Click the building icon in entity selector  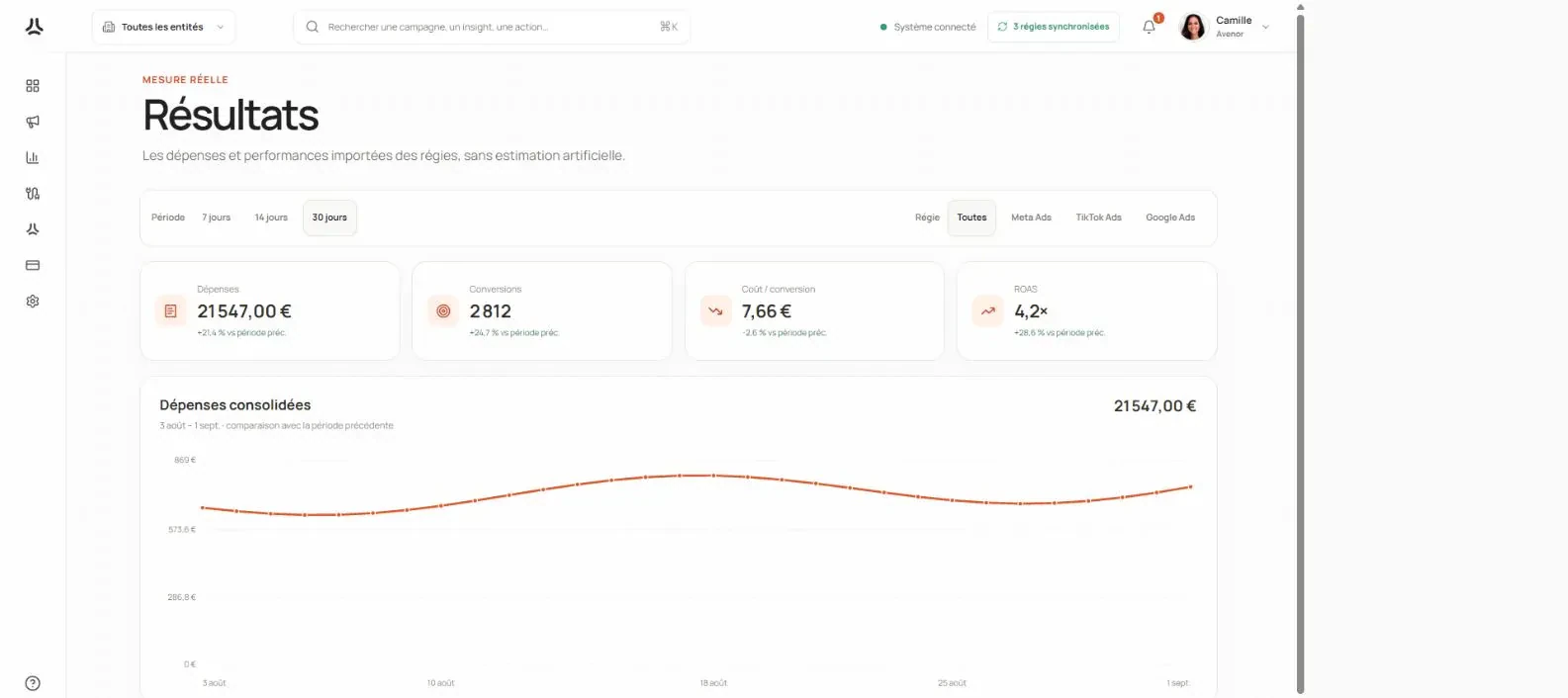109,27
